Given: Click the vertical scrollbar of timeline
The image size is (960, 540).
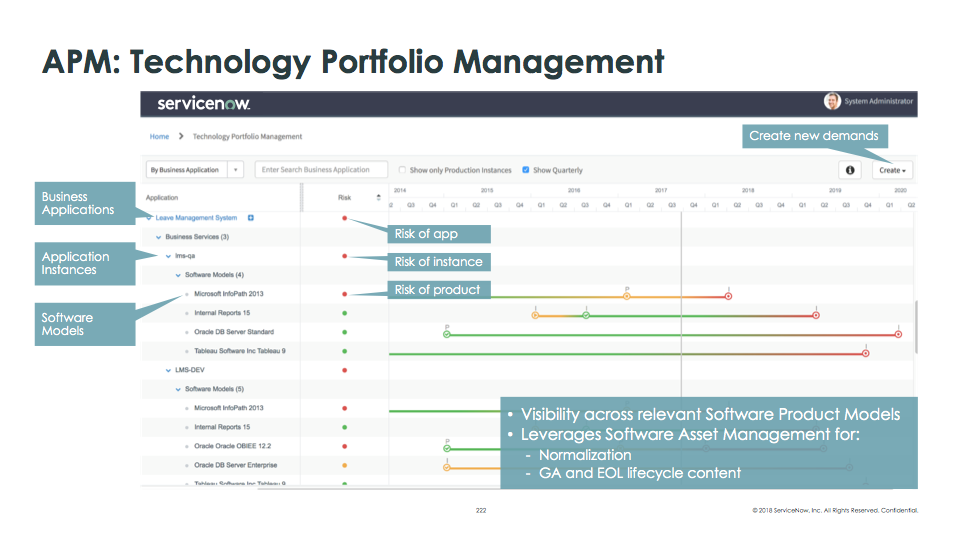Looking at the screenshot, I should 916,327.
